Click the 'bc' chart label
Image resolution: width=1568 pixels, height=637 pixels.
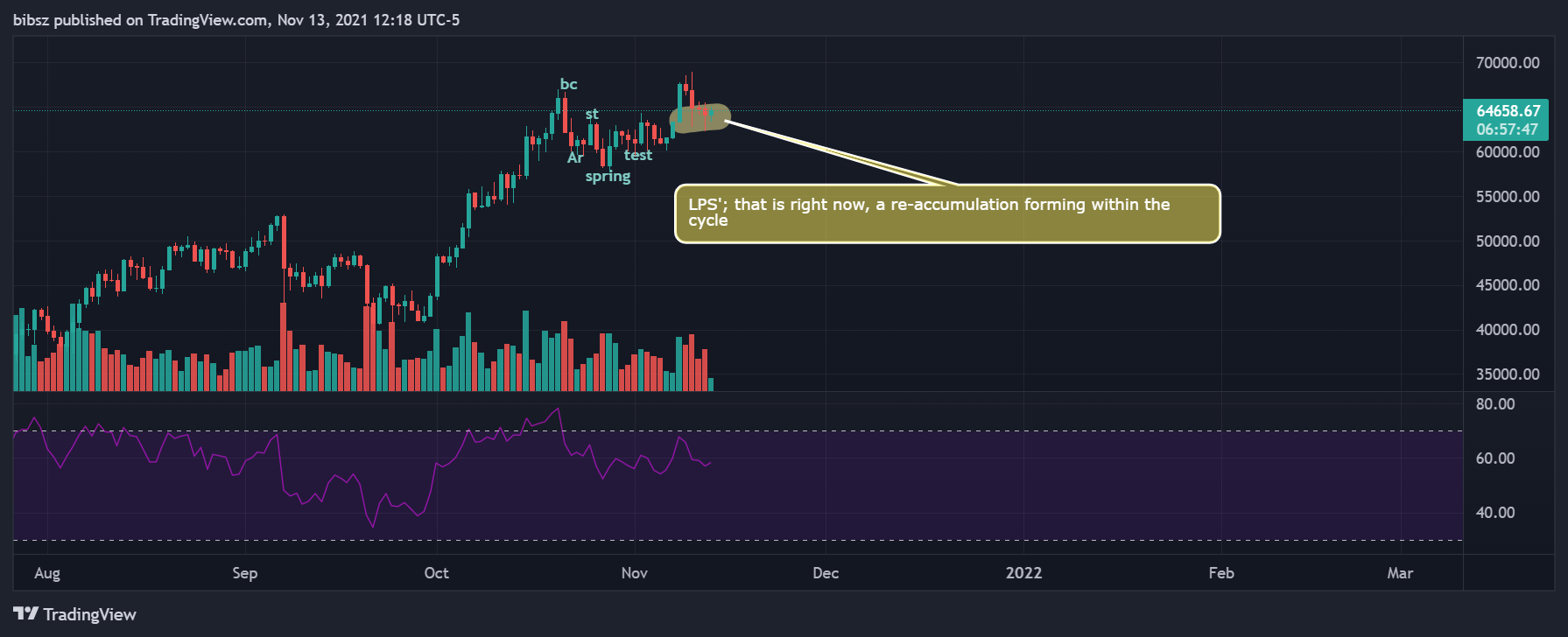pos(568,84)
